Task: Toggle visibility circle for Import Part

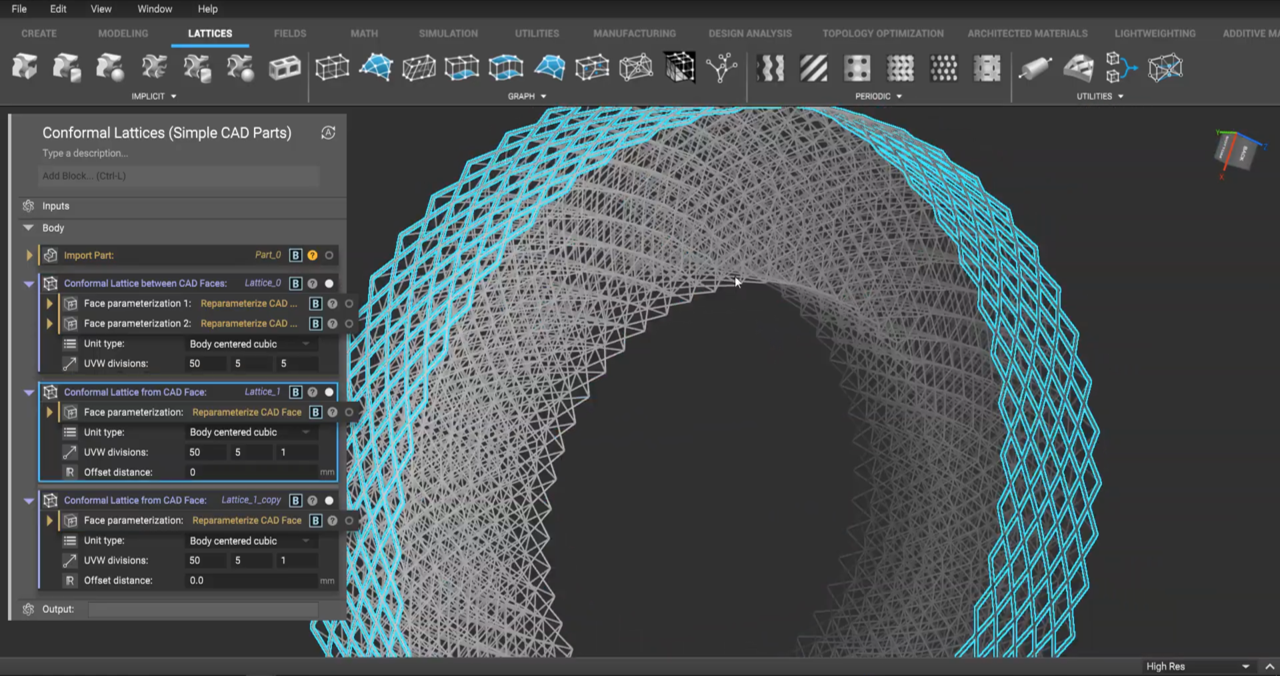Action: (329, 255)
